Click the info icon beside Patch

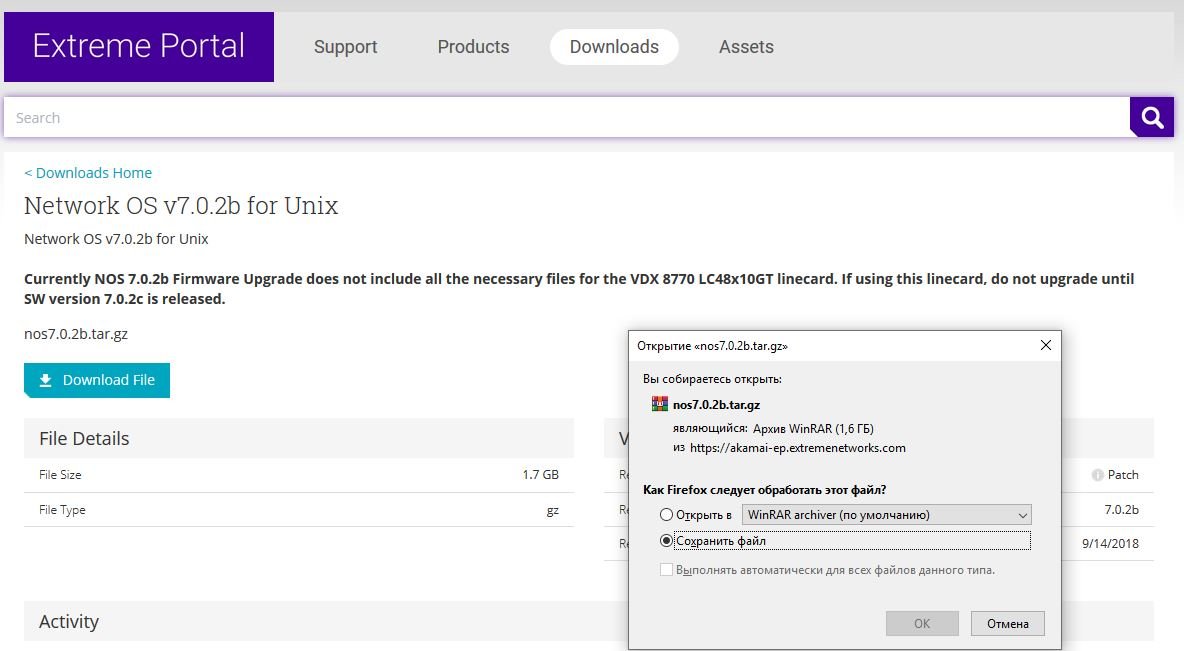pos(1098,475)
